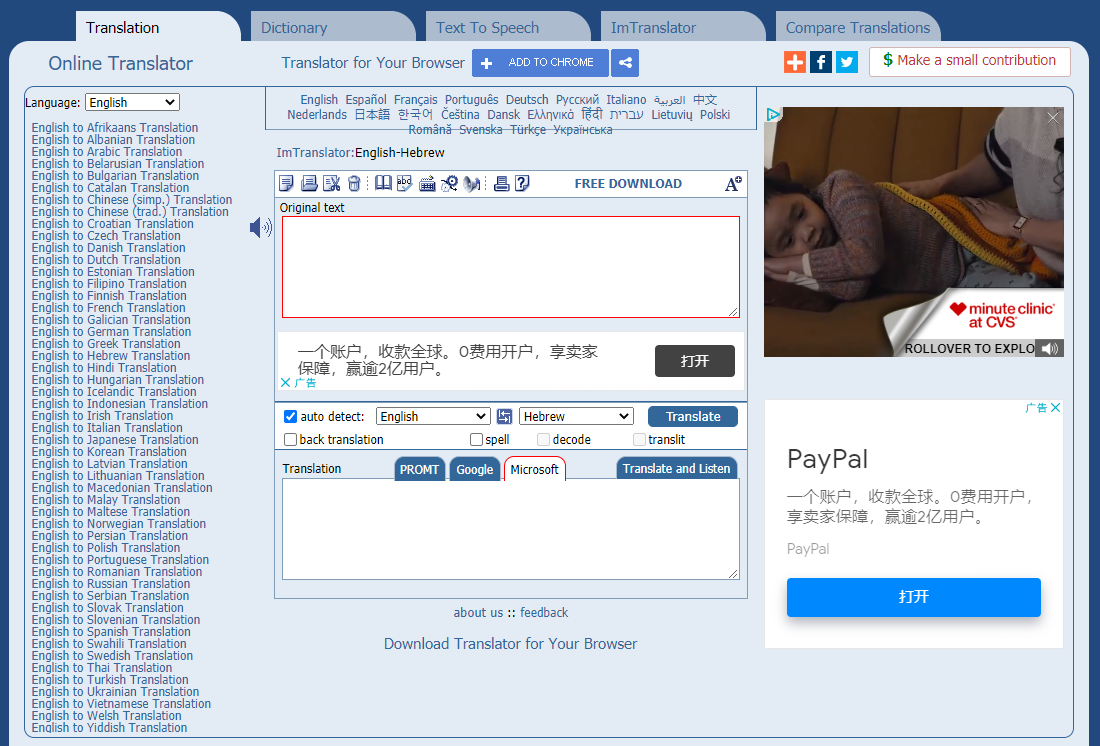Viewport: 1100px width, 746px height.
Task: Click the paste text icon in toolbar
Action: point(309,183)
